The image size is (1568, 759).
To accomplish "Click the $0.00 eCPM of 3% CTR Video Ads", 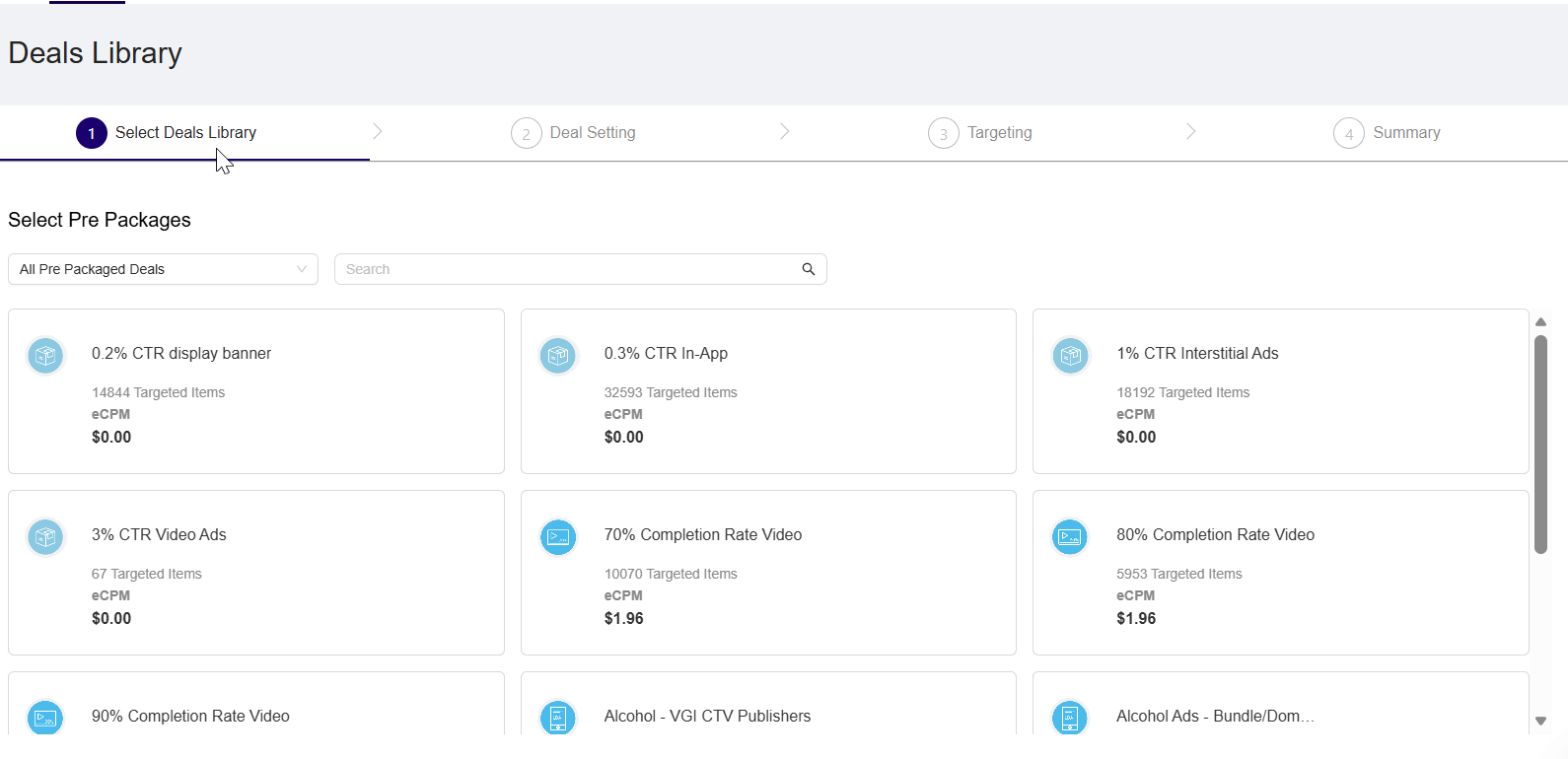I will click(x=111, y=618).
